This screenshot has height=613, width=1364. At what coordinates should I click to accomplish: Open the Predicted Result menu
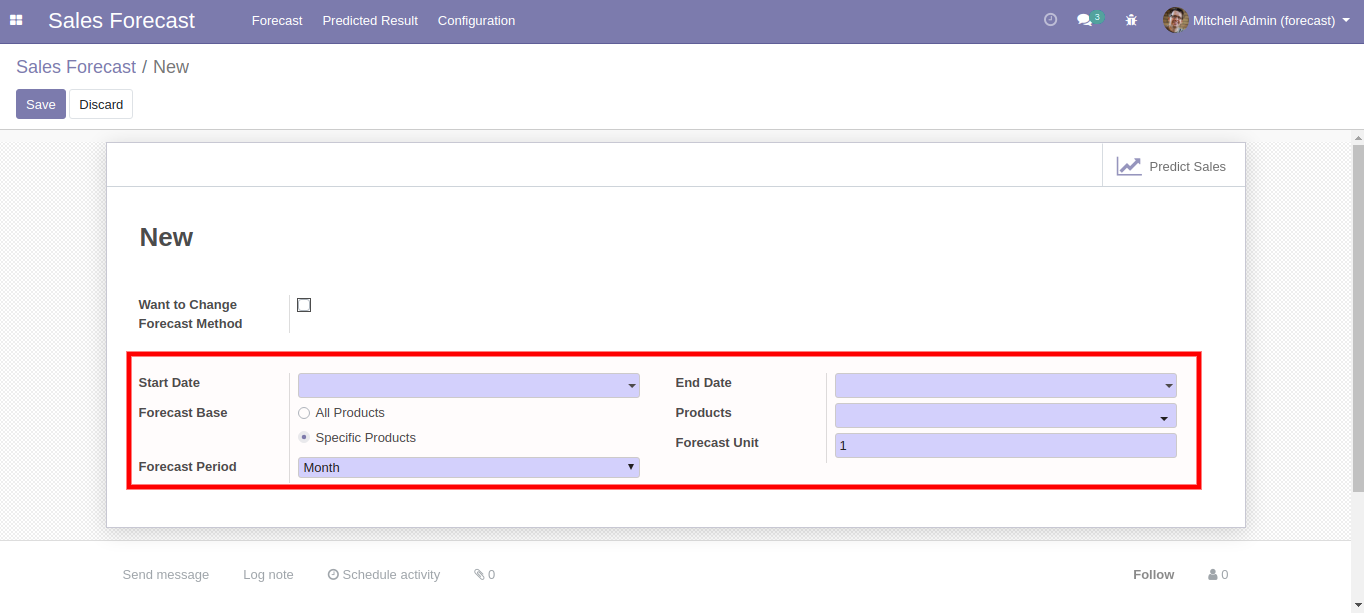(x=370, y=20)
